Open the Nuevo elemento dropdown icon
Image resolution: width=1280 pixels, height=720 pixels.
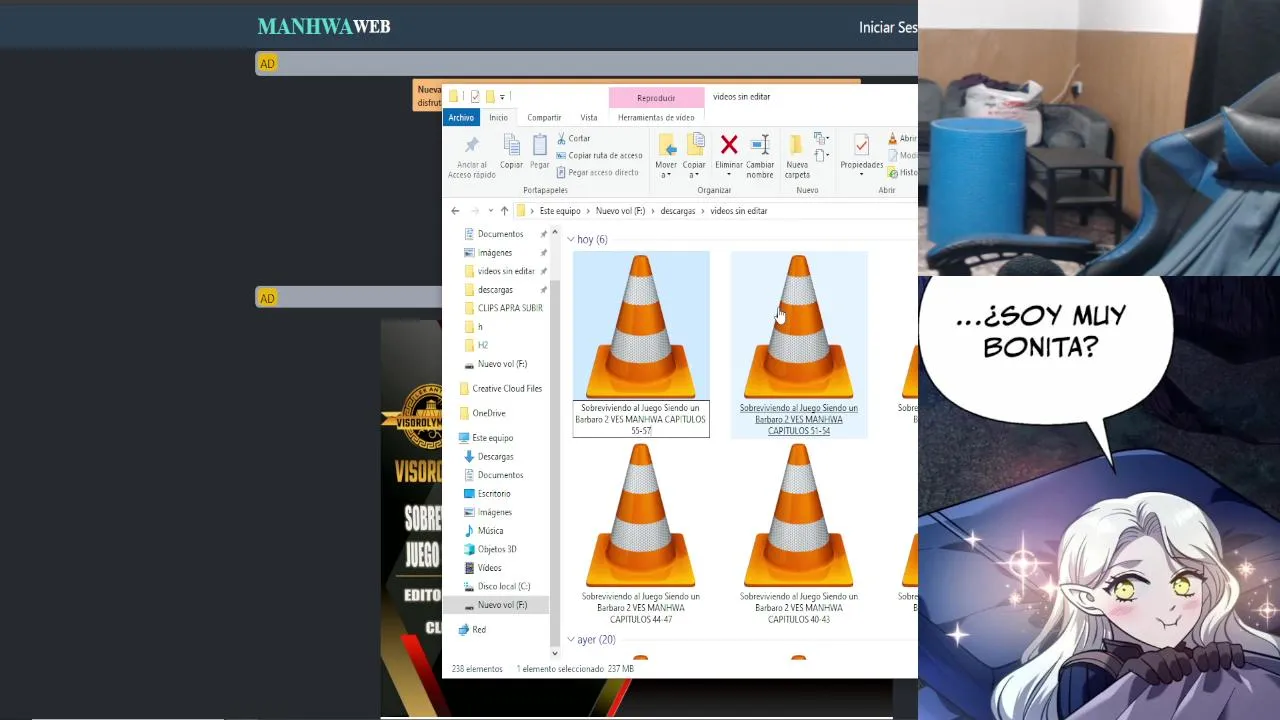[821, 139]
